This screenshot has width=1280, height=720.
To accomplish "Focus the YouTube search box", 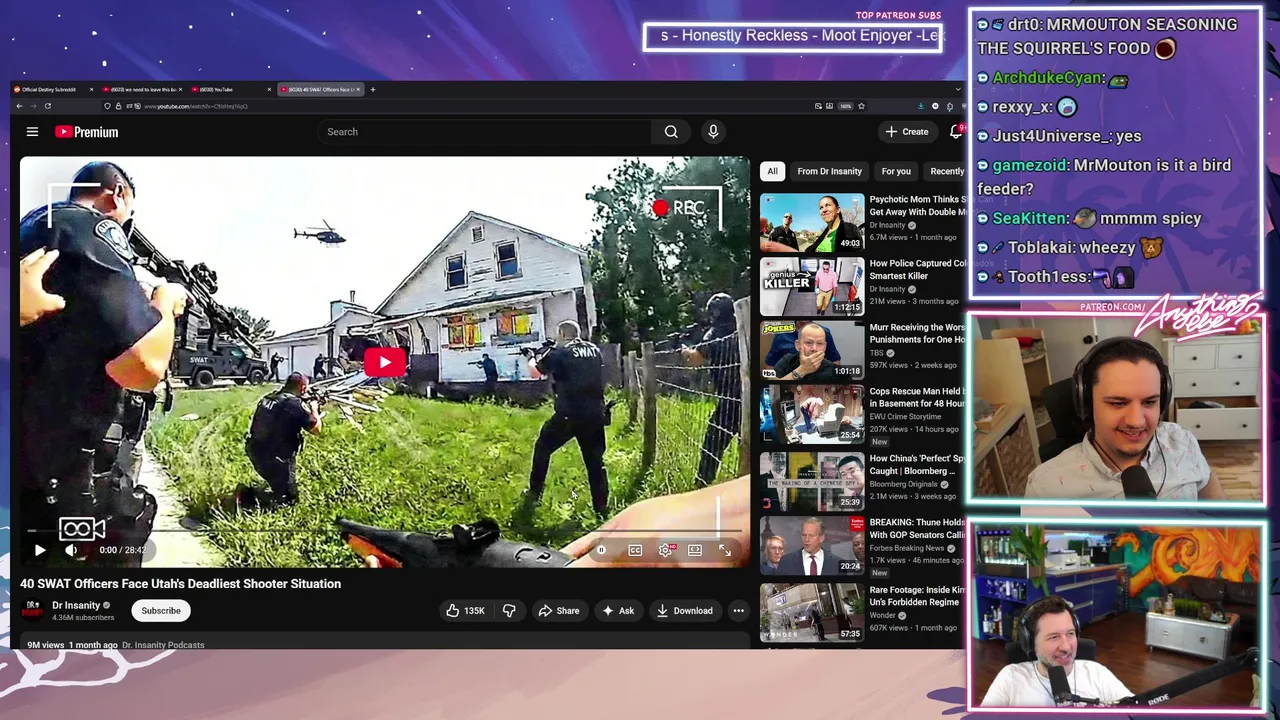I will point(485,132).
